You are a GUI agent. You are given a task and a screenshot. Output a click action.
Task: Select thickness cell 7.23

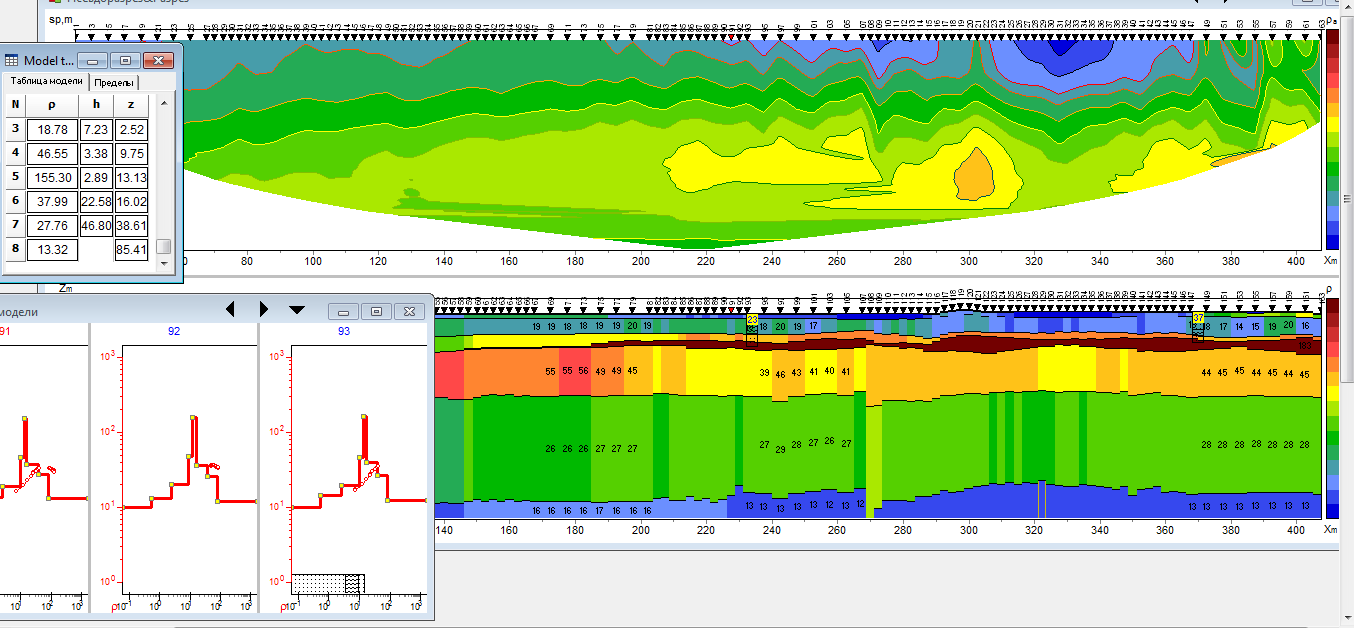pyautogui.click(x=96, y=130)
